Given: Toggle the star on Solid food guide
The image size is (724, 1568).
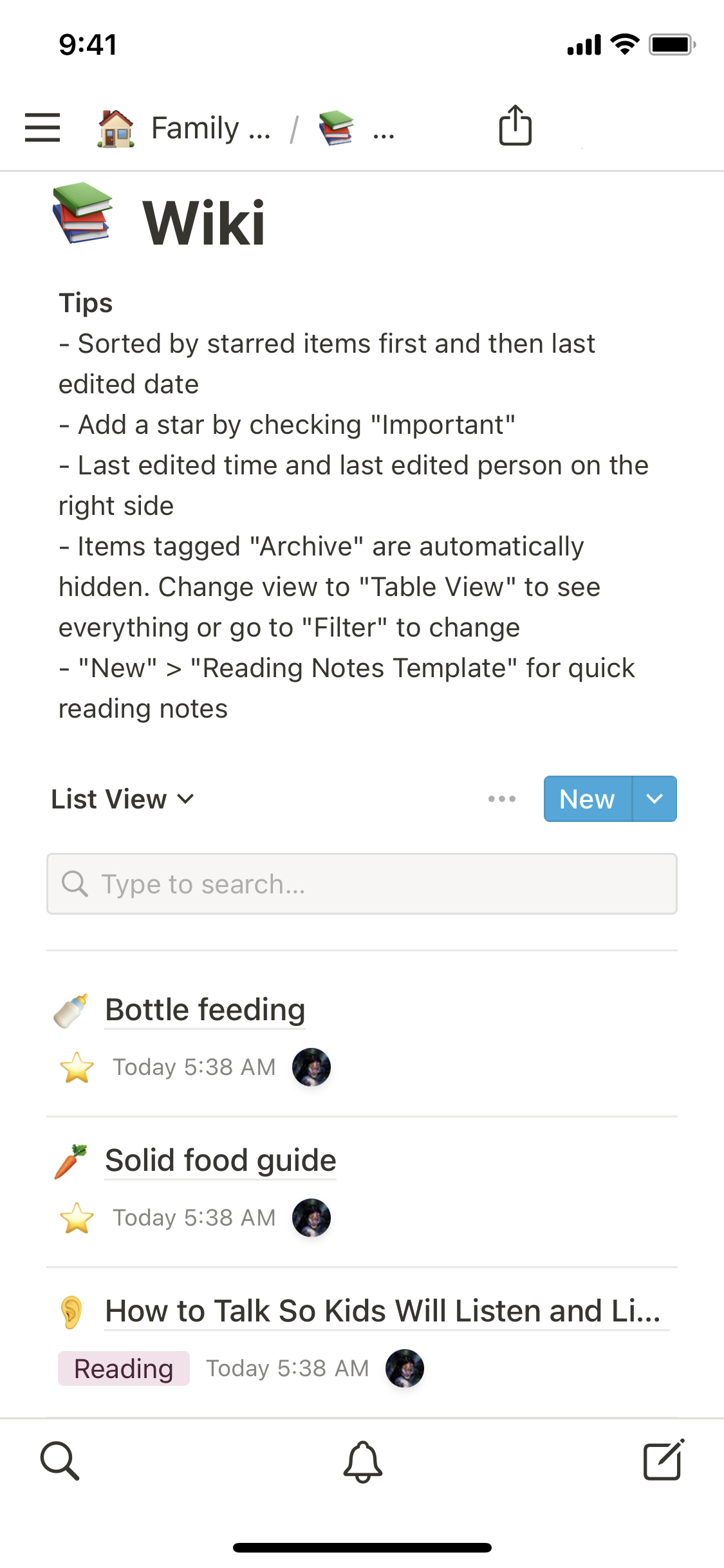Looking at the screenshot, I should point(77,1218).
